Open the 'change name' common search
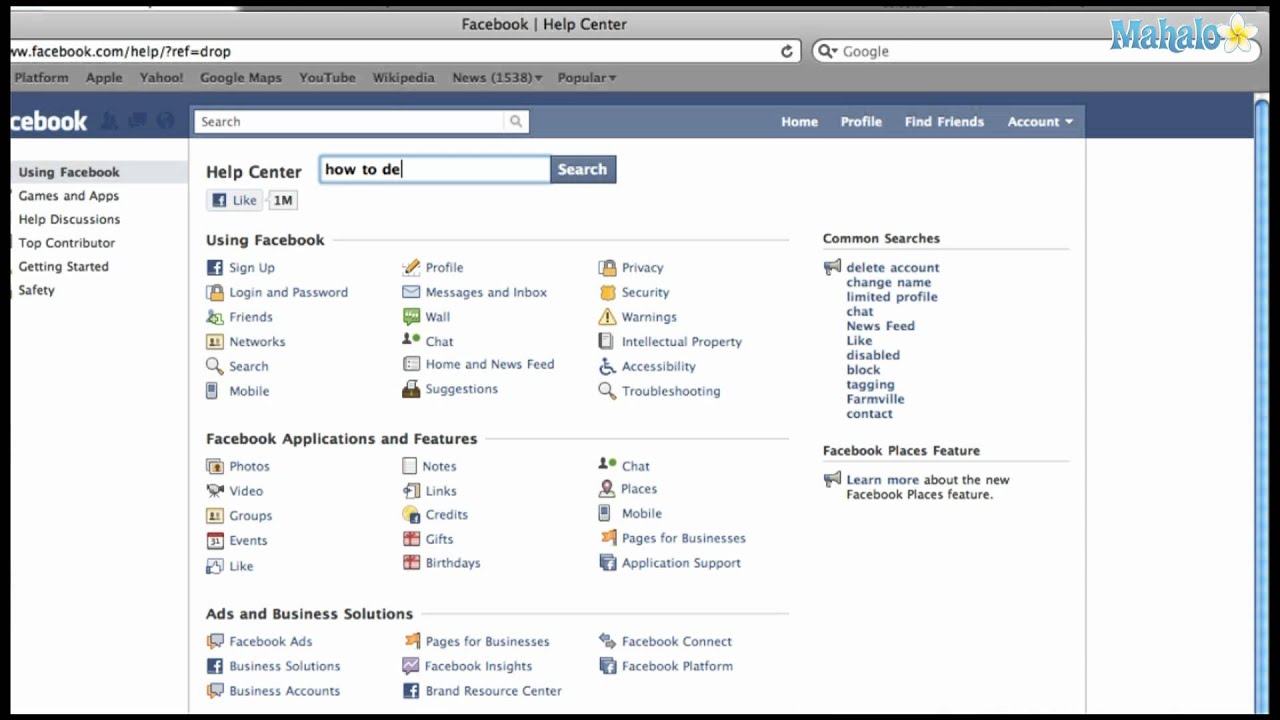This screenshot has height=720, width=1280. (x=888, y=282)
